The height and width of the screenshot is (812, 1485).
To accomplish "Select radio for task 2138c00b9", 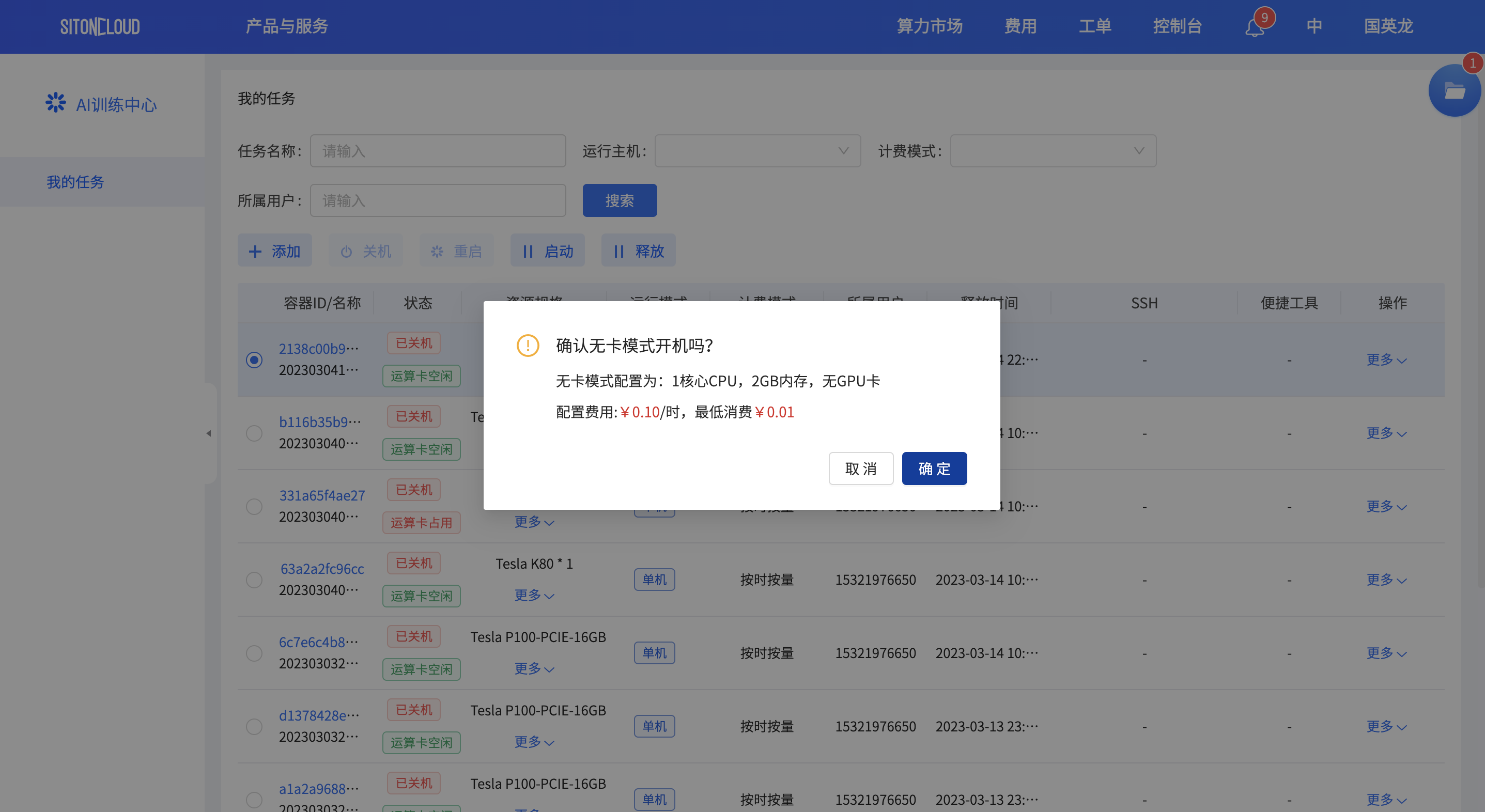I will click(254, 360).
